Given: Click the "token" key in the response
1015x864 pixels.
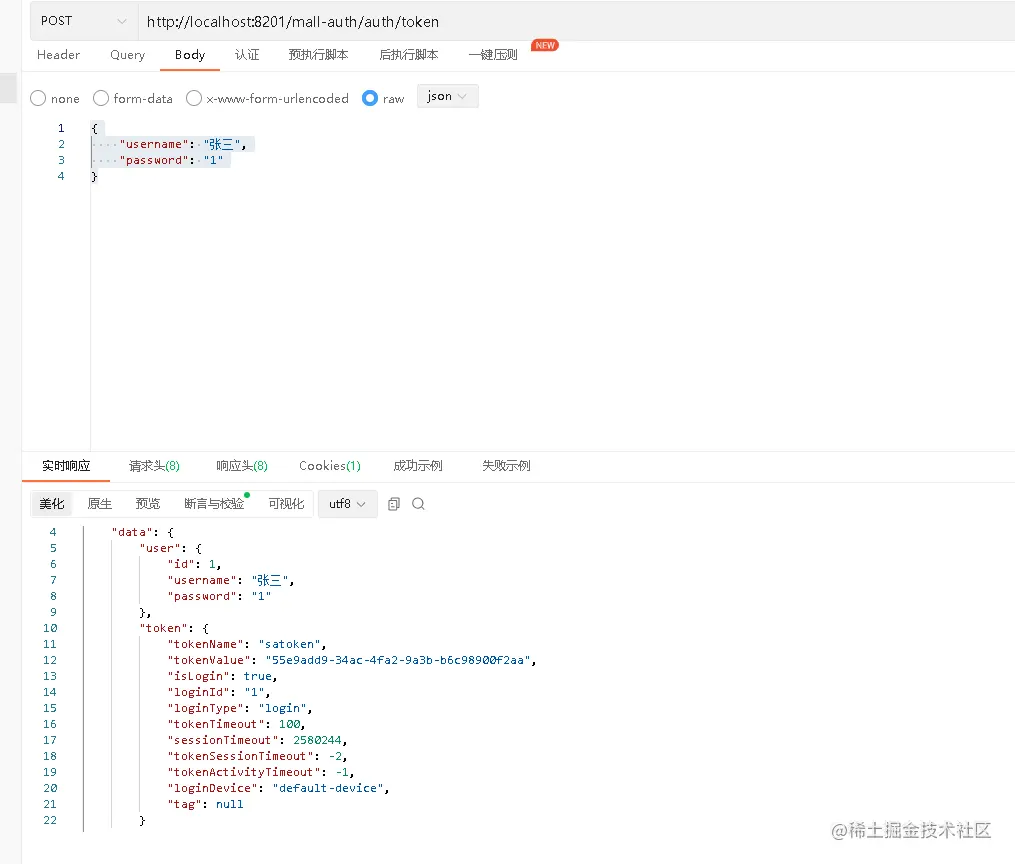Looking at the screenshot, I should coord(163,628).
